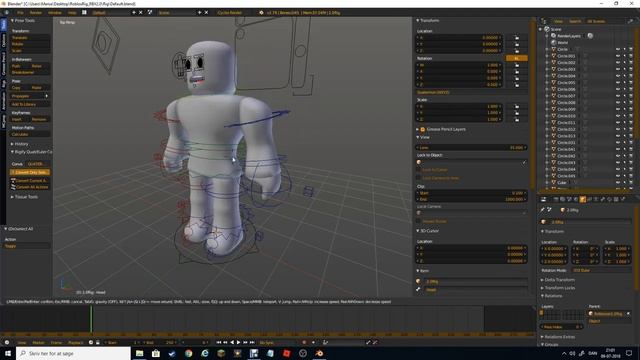This screenshot has height=360, width=640.
Task: Play the animation in reverse
Action: pos(232,342)
